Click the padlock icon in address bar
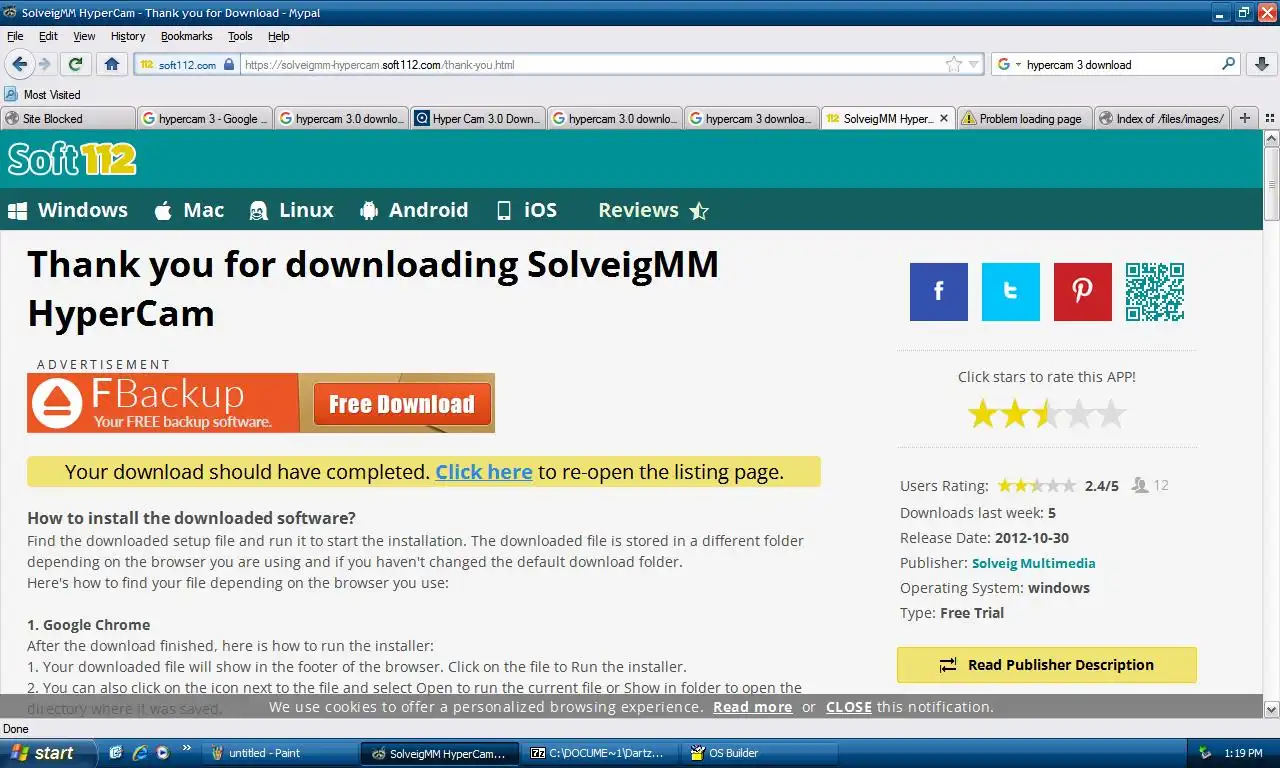 (229, 64)
